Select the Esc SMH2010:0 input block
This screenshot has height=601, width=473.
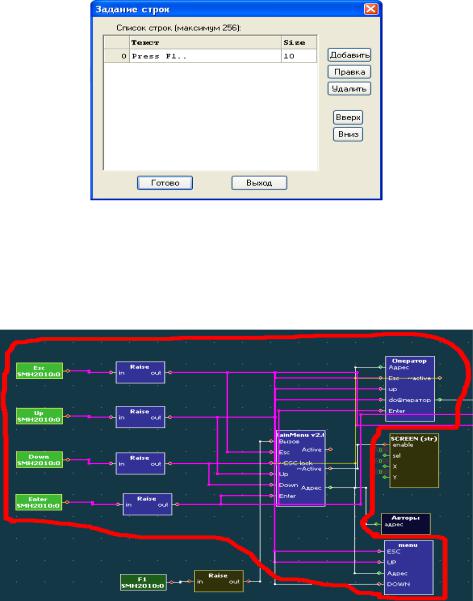(x=39, y=371)
